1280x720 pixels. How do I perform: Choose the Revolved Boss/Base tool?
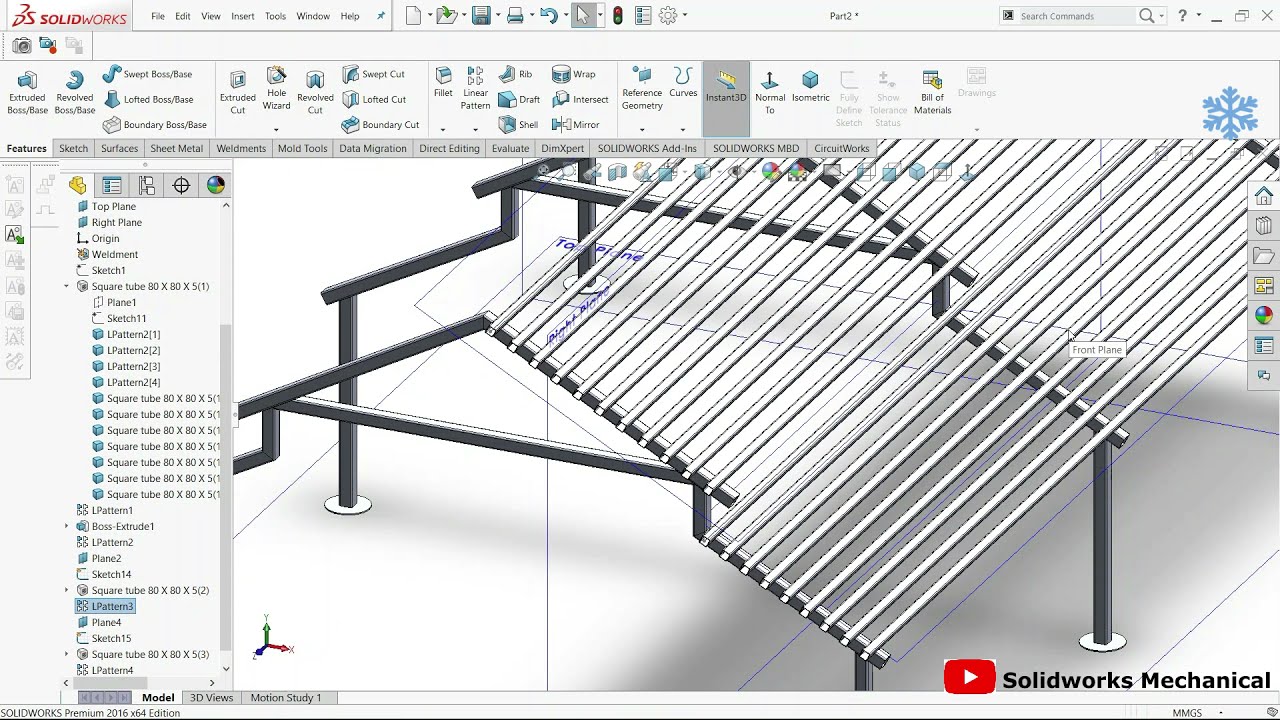[74, 92]
